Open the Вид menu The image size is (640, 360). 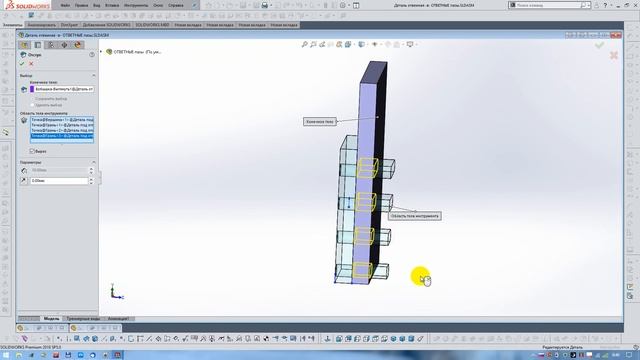(96, 5)
